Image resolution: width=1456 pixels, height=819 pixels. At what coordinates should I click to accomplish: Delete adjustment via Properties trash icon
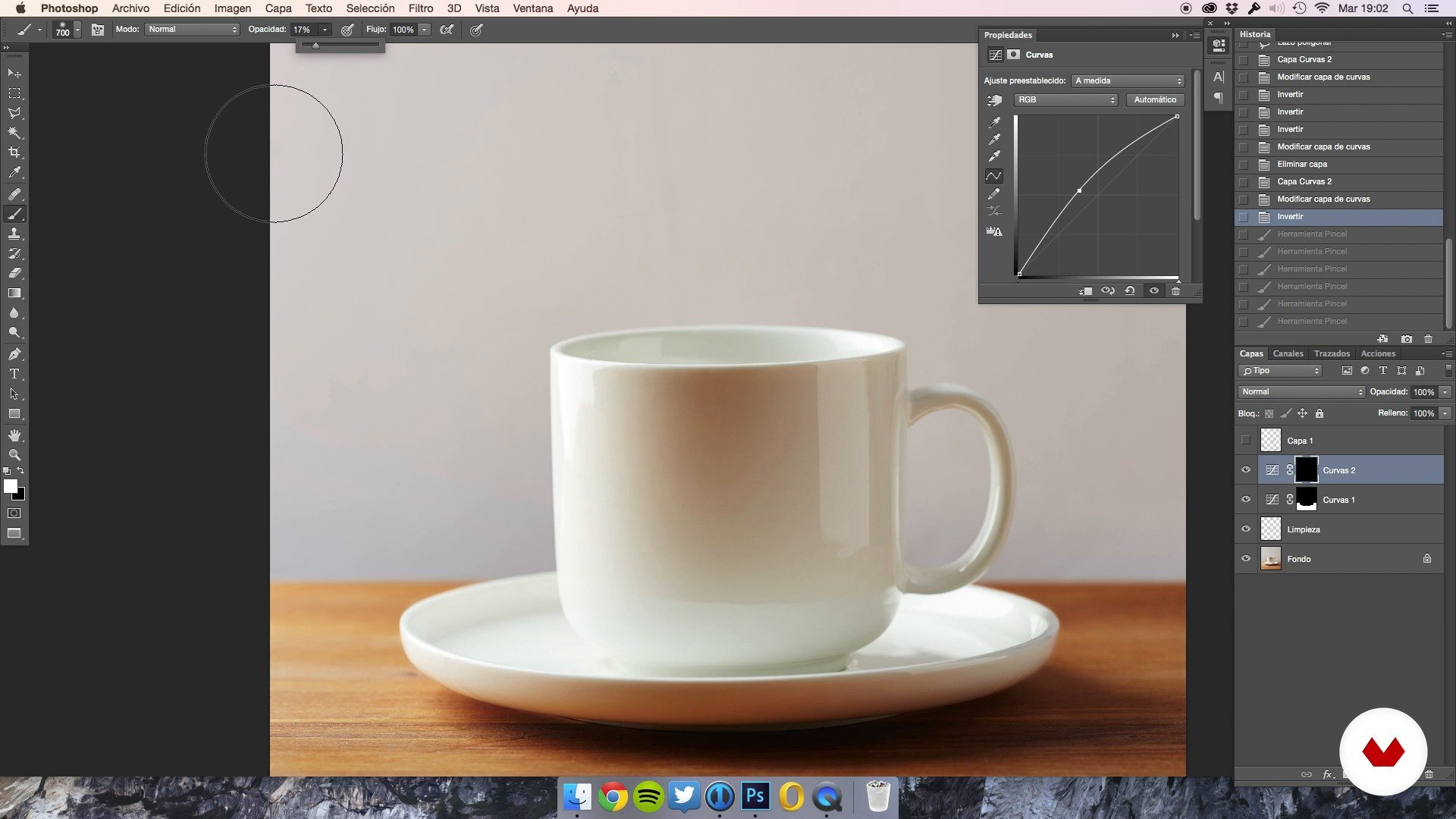tap(1175, 291)
